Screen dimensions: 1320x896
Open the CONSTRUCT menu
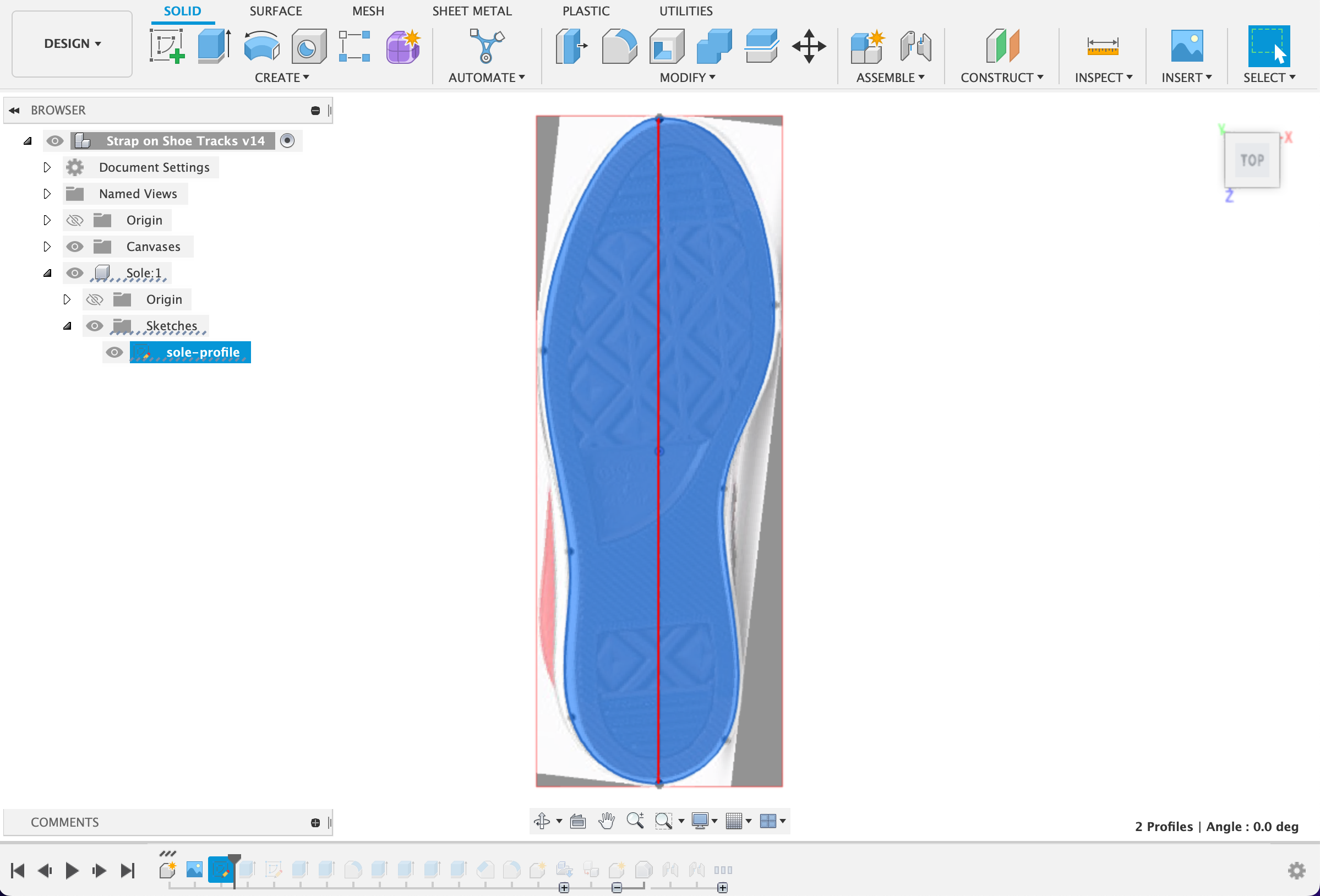(x=1001, y=77)
